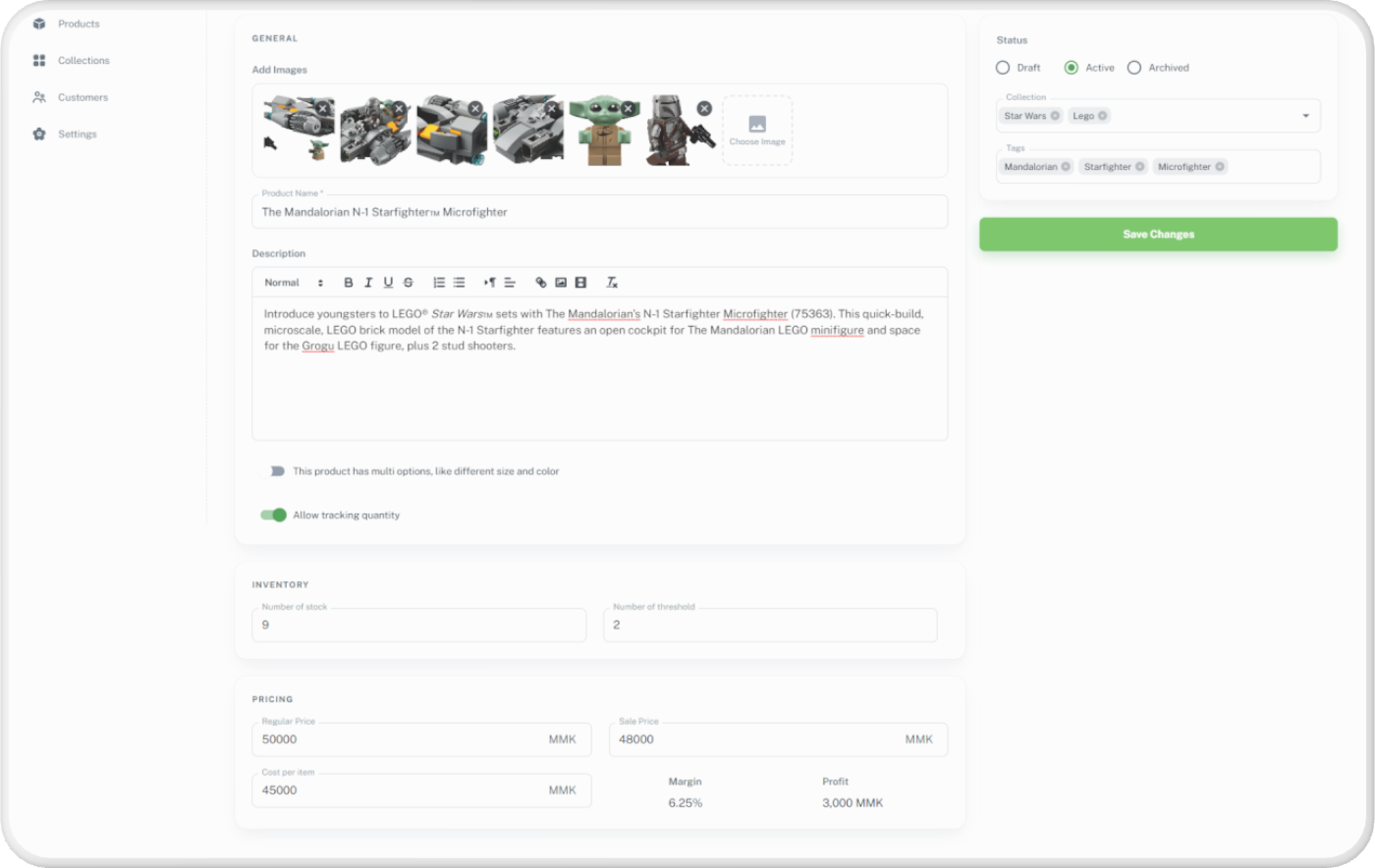This screenshot has width=1375, height=868.
Task: Click the 3,000 MMK profit value
Action: (x=852, y=802)
